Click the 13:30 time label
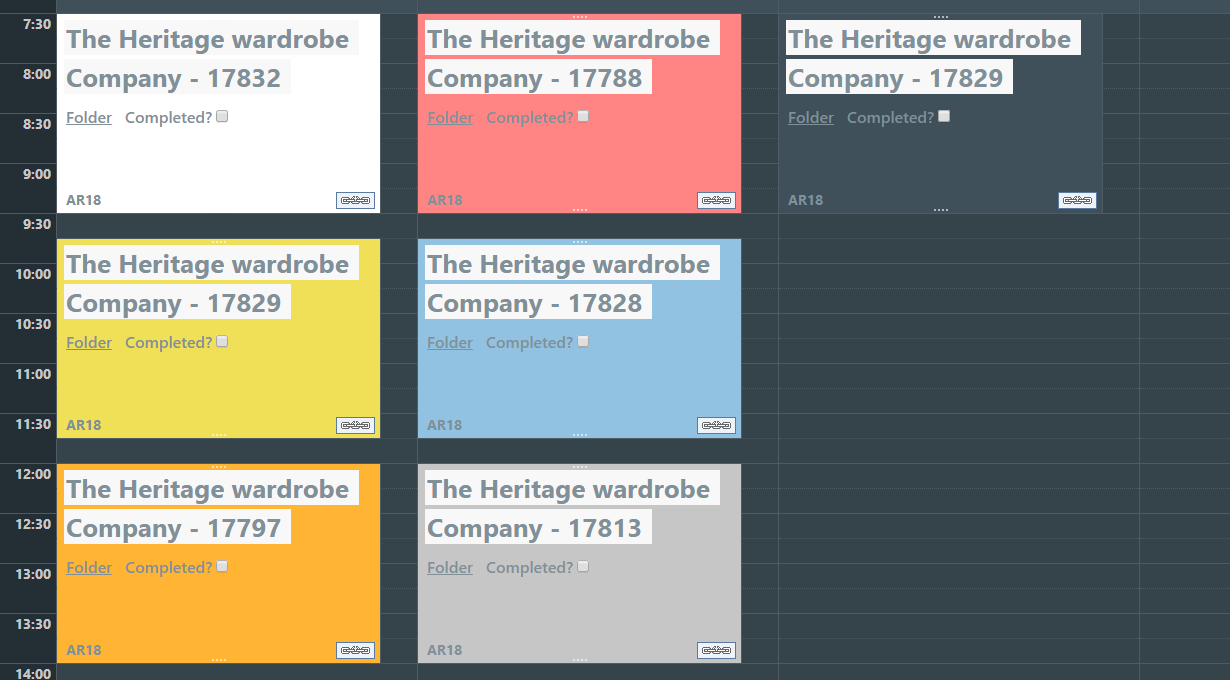Screen dimensions: 1230x680 [x=32, y=624]
